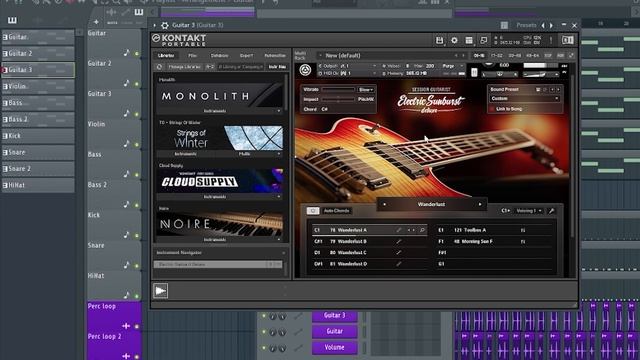The width and height of the screenshot is (640, 360).
Task: Adjust the Impact slider
Action: (338, 99)
